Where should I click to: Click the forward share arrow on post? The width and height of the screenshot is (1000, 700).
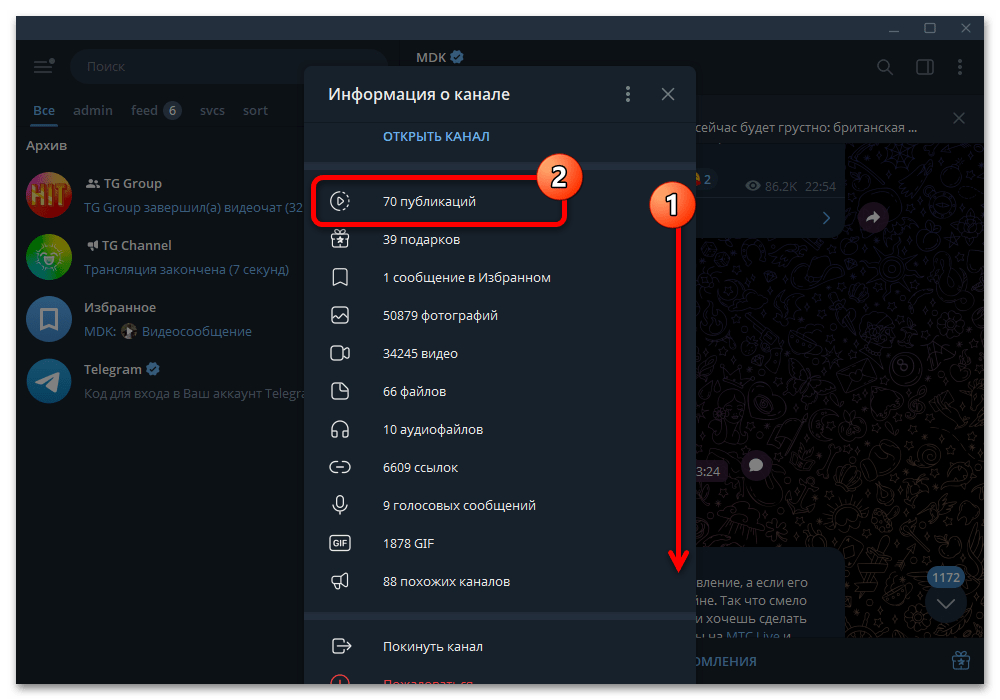(x=873, y=217)
